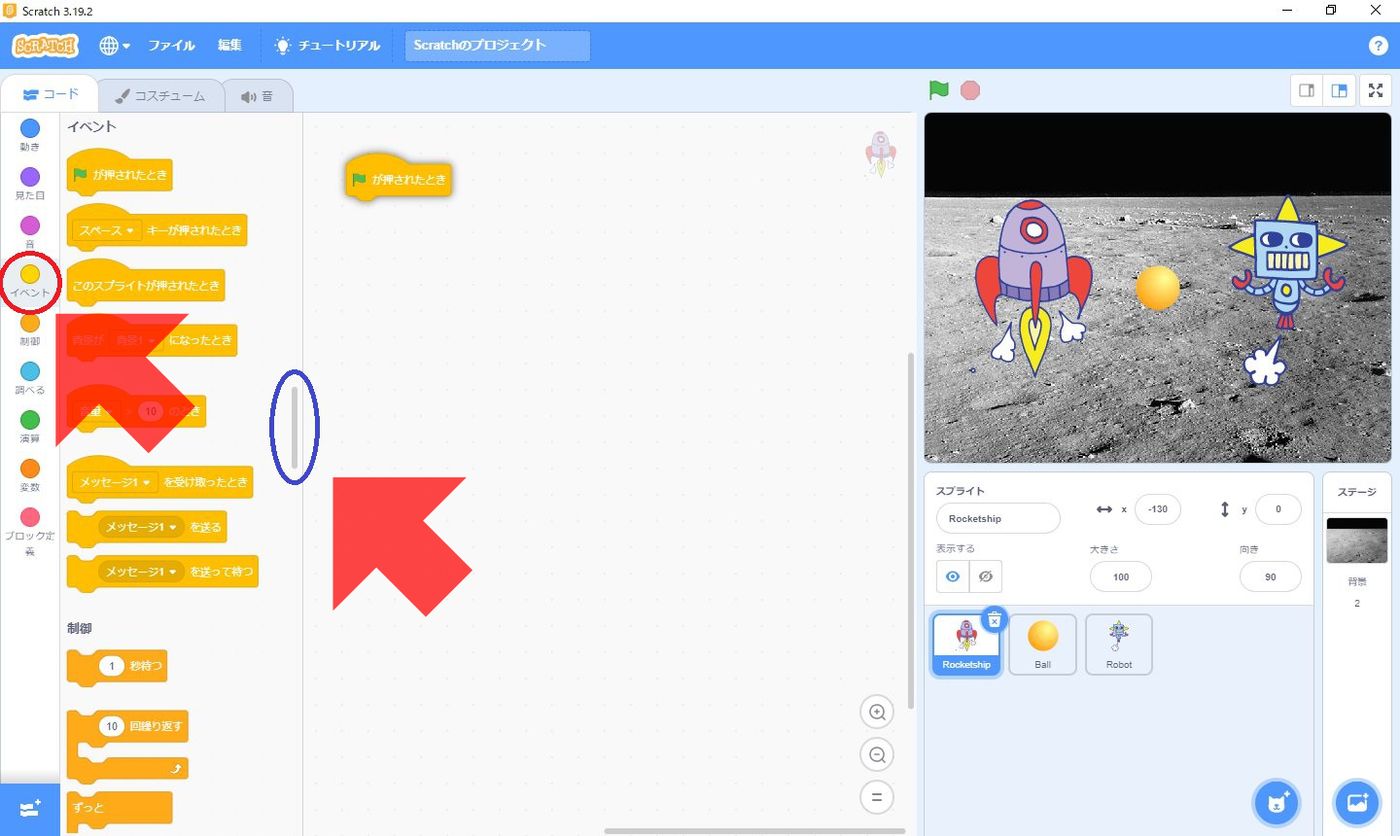Open the メッセージ1 dropdown in を送って待つ block
Screen dimensions: 1400x836
141,572
